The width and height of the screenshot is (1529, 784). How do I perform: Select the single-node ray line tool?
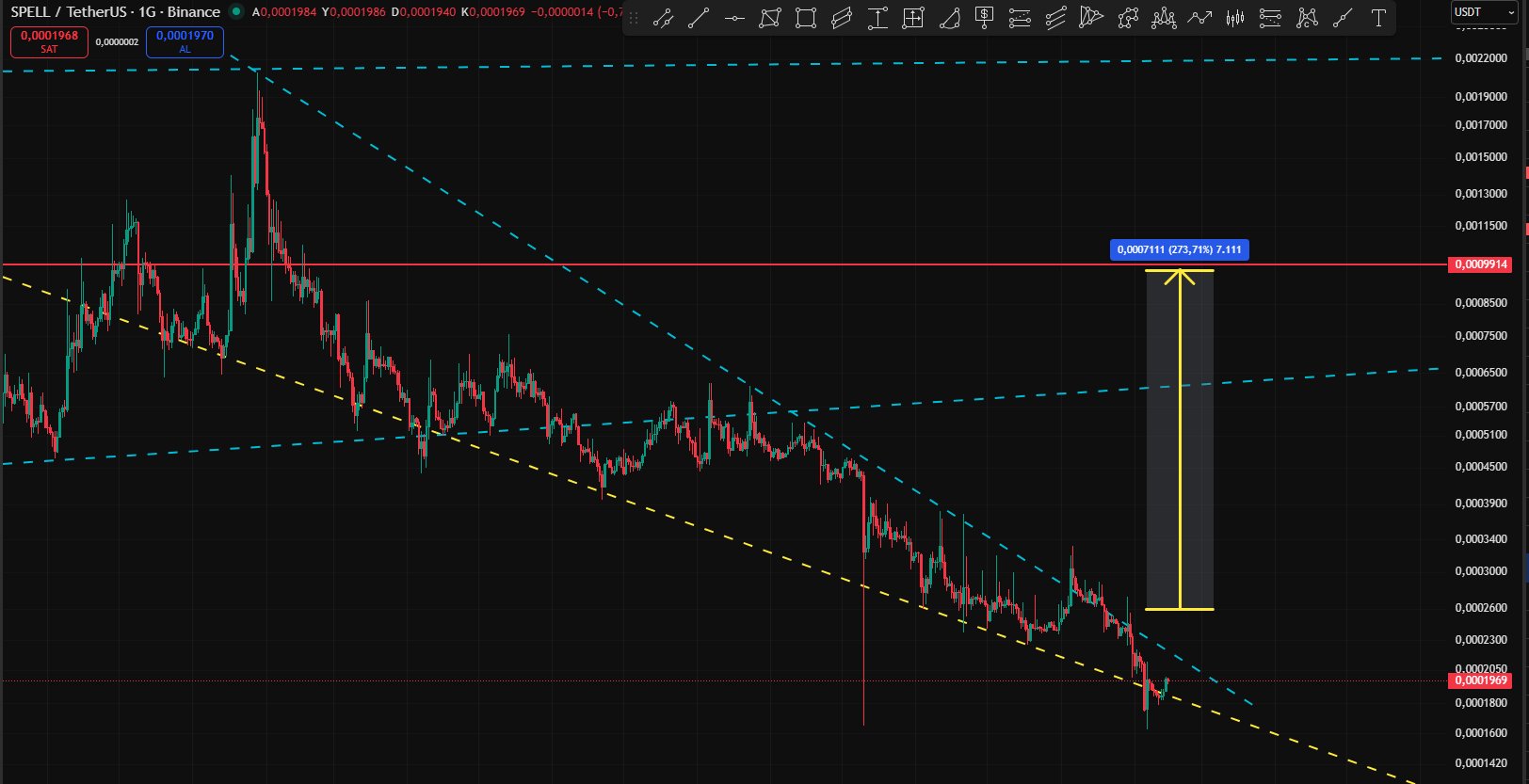pos(1343,19)
